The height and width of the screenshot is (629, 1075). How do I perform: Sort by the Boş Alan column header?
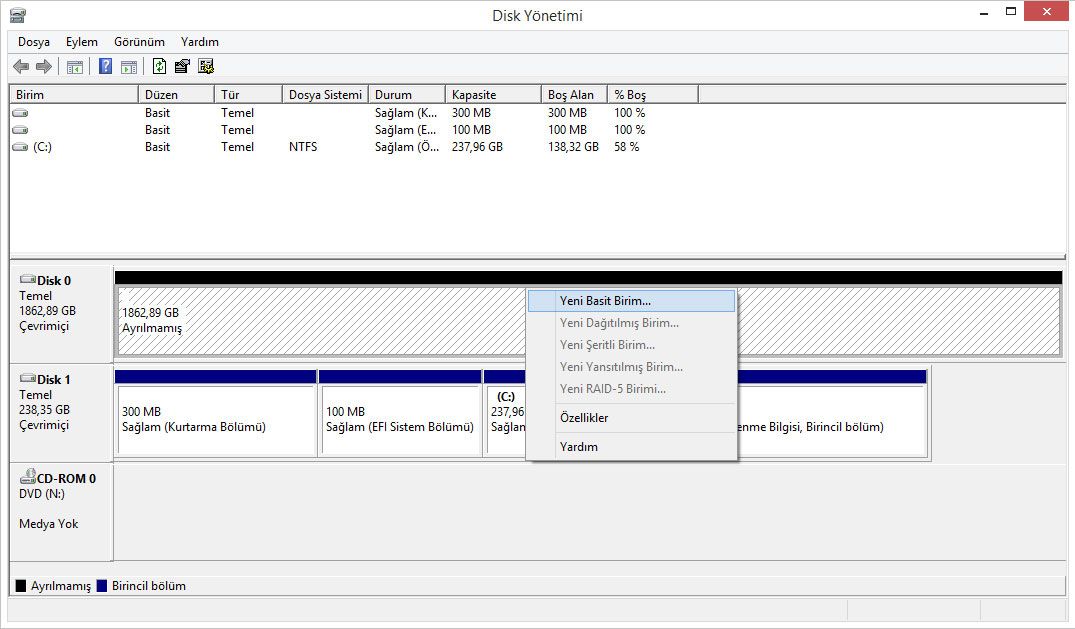574,95
